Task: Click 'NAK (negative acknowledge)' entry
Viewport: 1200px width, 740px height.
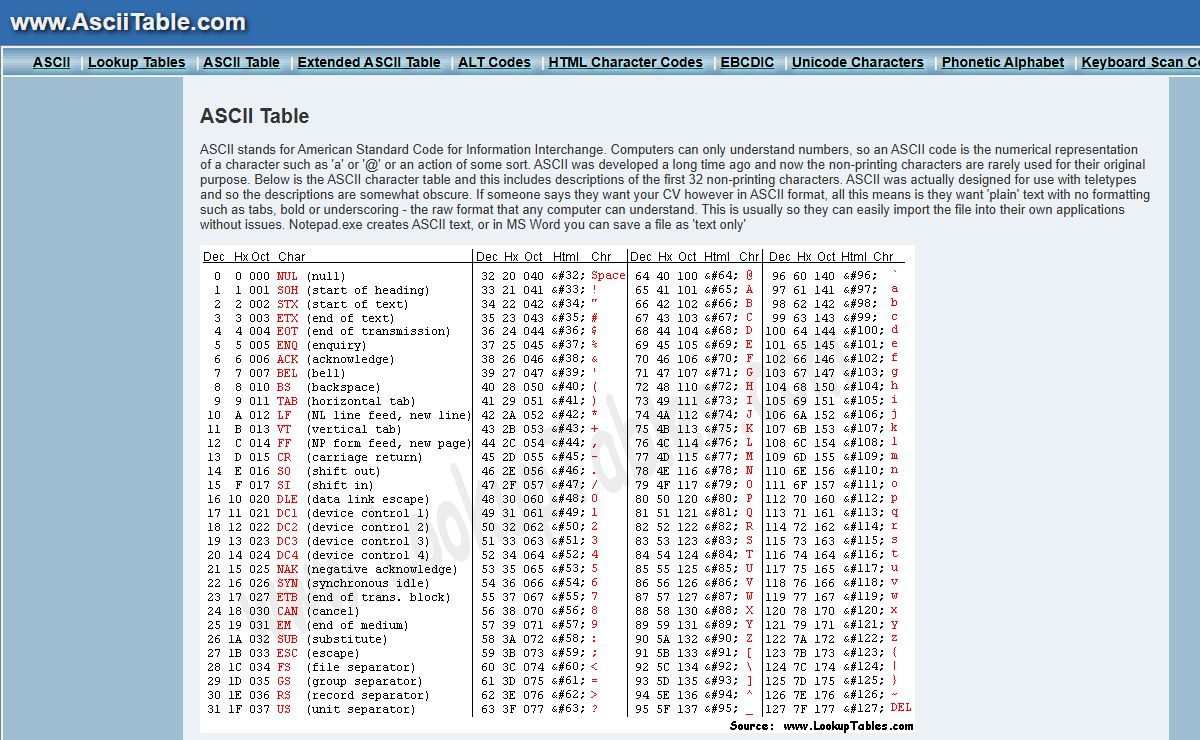Action: point(366,569)
